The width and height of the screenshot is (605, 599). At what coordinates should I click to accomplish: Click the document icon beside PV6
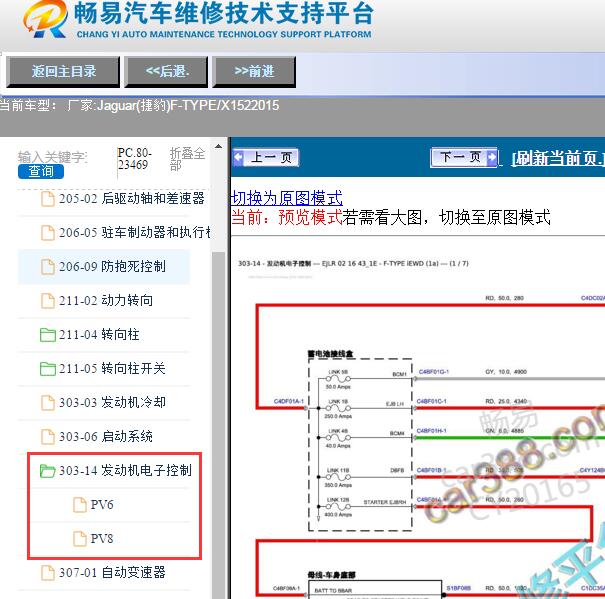pos(80,504)
